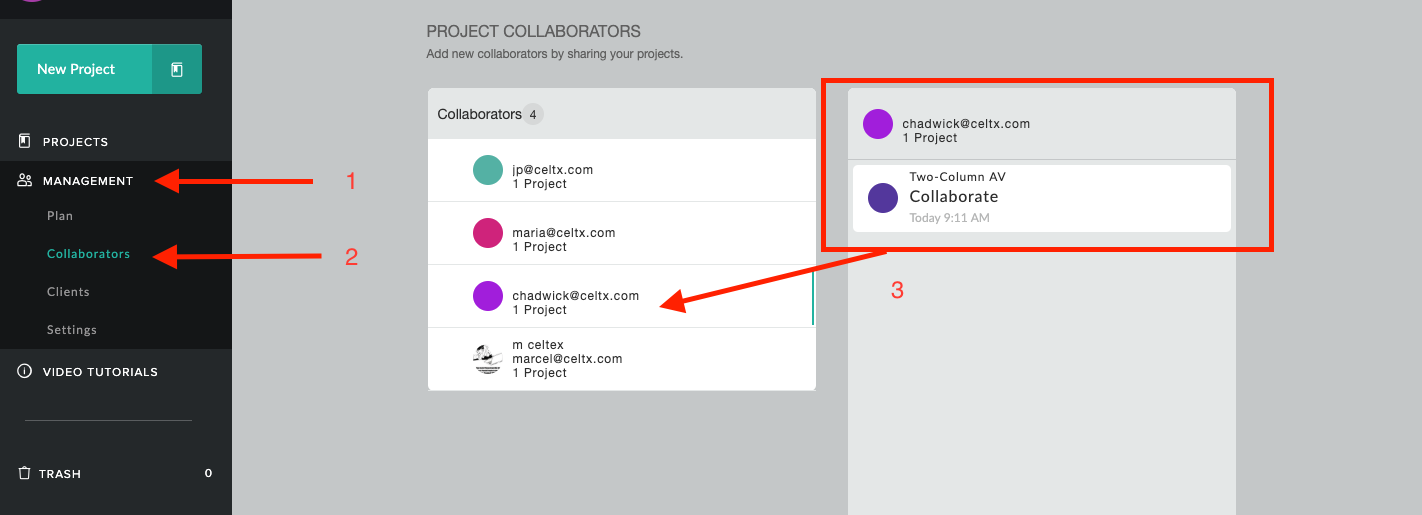Click the dark purple Collaborate project circle
The height and width of the screenshot is (515, 1422).
tap(882, 198)
